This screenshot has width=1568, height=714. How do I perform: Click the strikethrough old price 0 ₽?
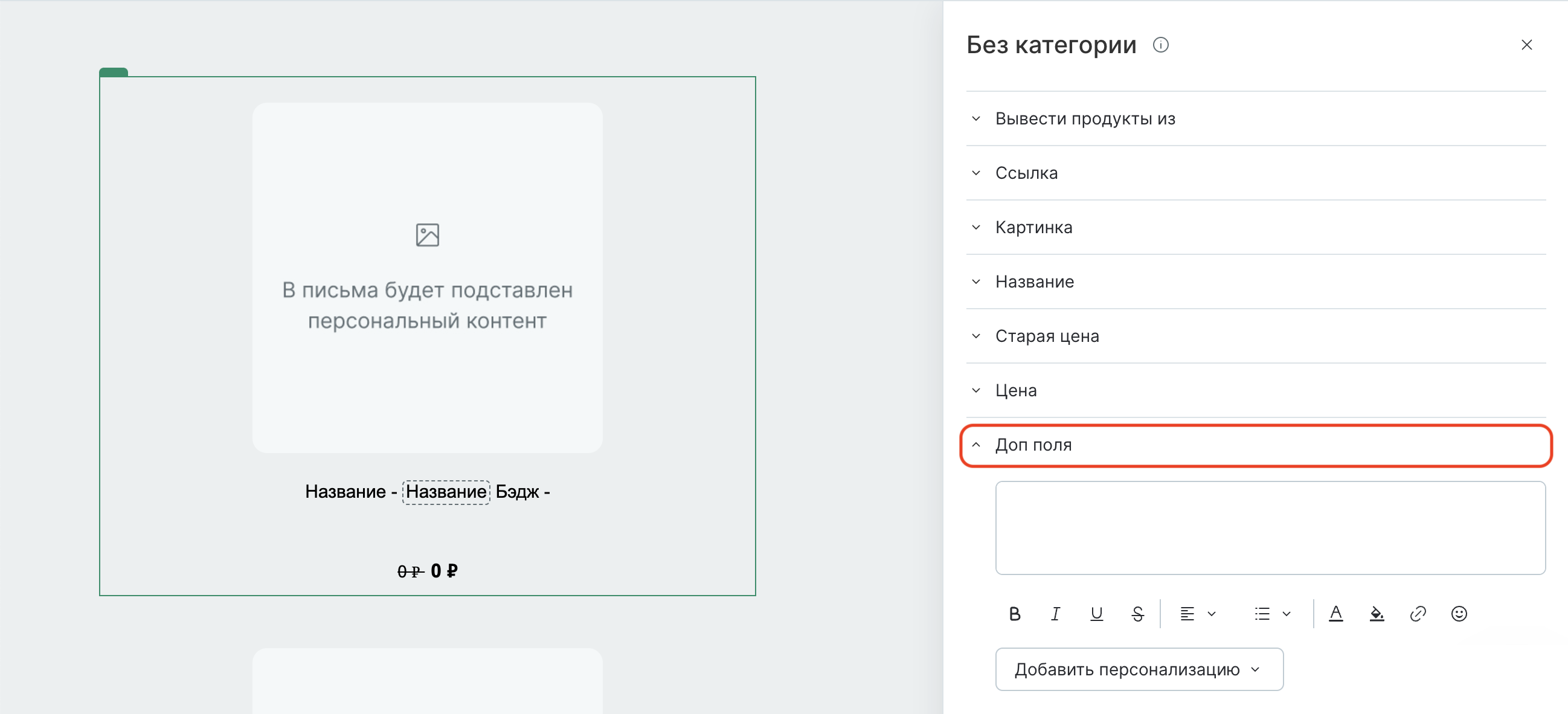click(411, 571)
